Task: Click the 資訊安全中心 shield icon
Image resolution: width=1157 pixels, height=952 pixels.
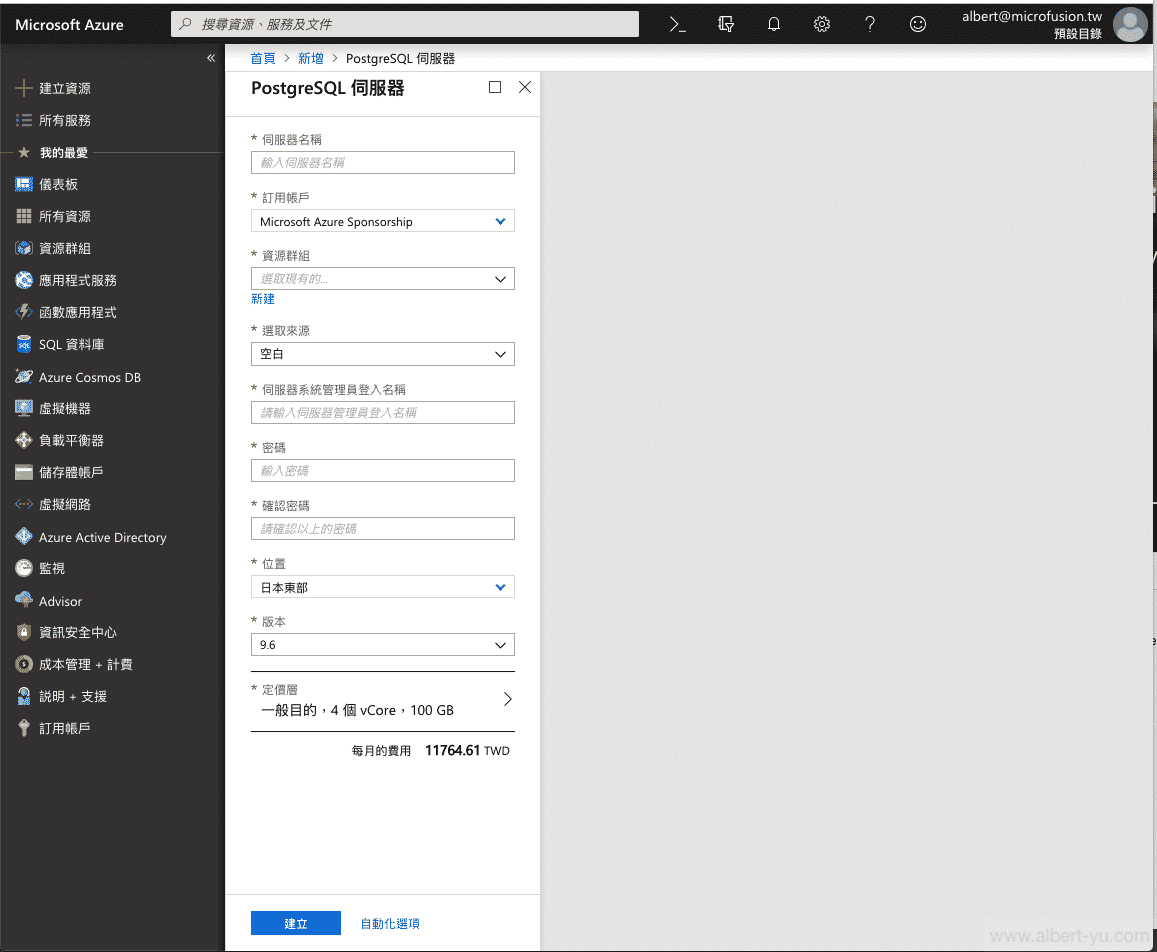Action: 24,632
